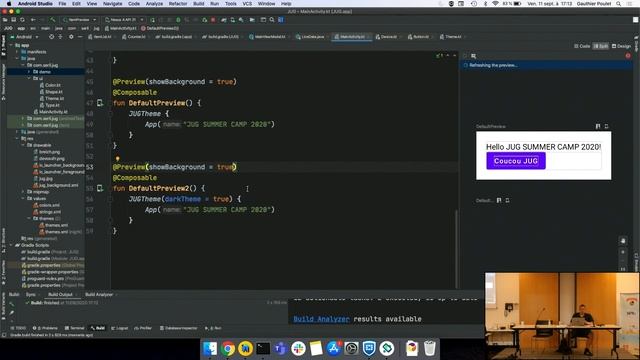Screen dimensions: 640x360
Task: Select Color.kt in project tree
Action: pos(50,85)
